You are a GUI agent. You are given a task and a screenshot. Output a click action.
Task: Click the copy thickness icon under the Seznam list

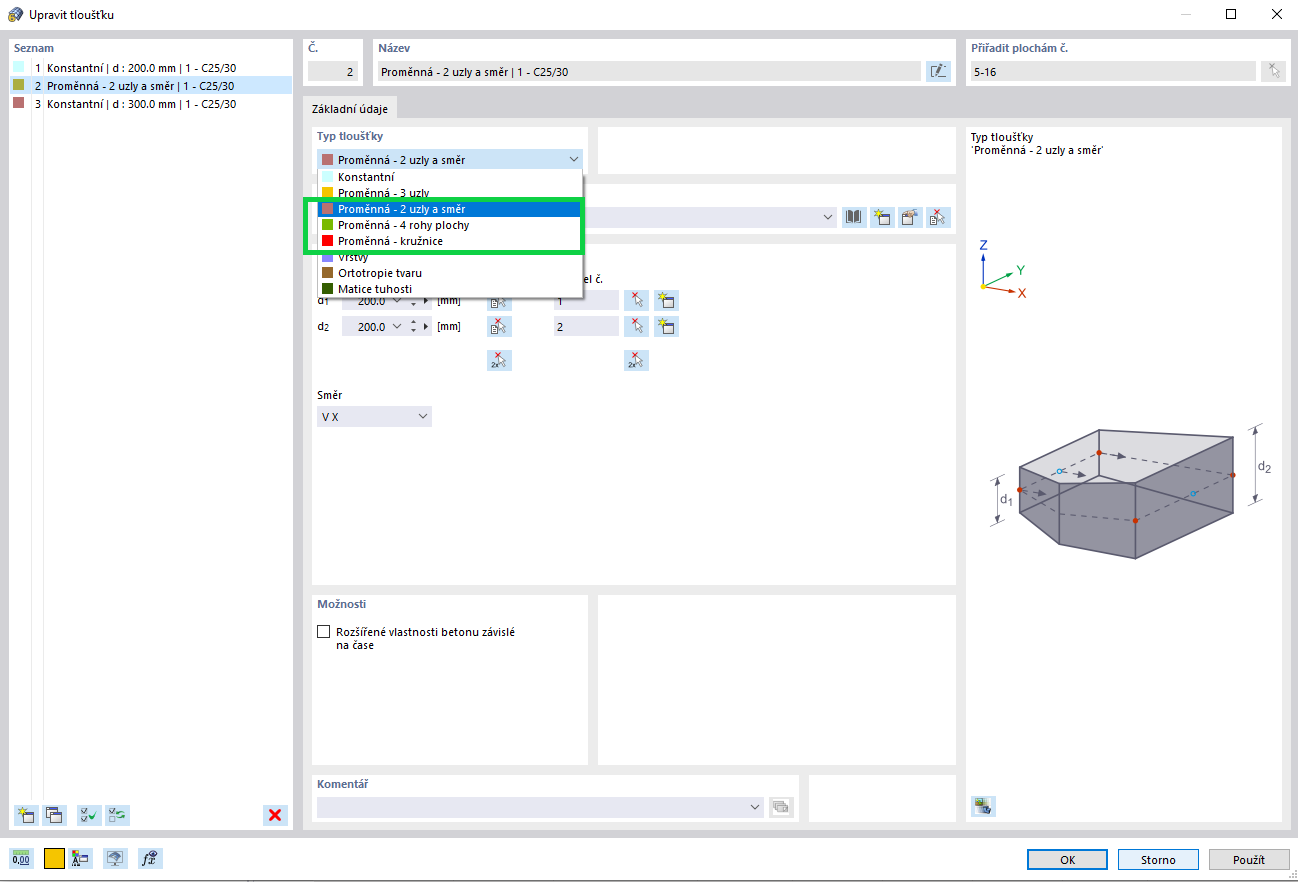click(x=55, y=815)
